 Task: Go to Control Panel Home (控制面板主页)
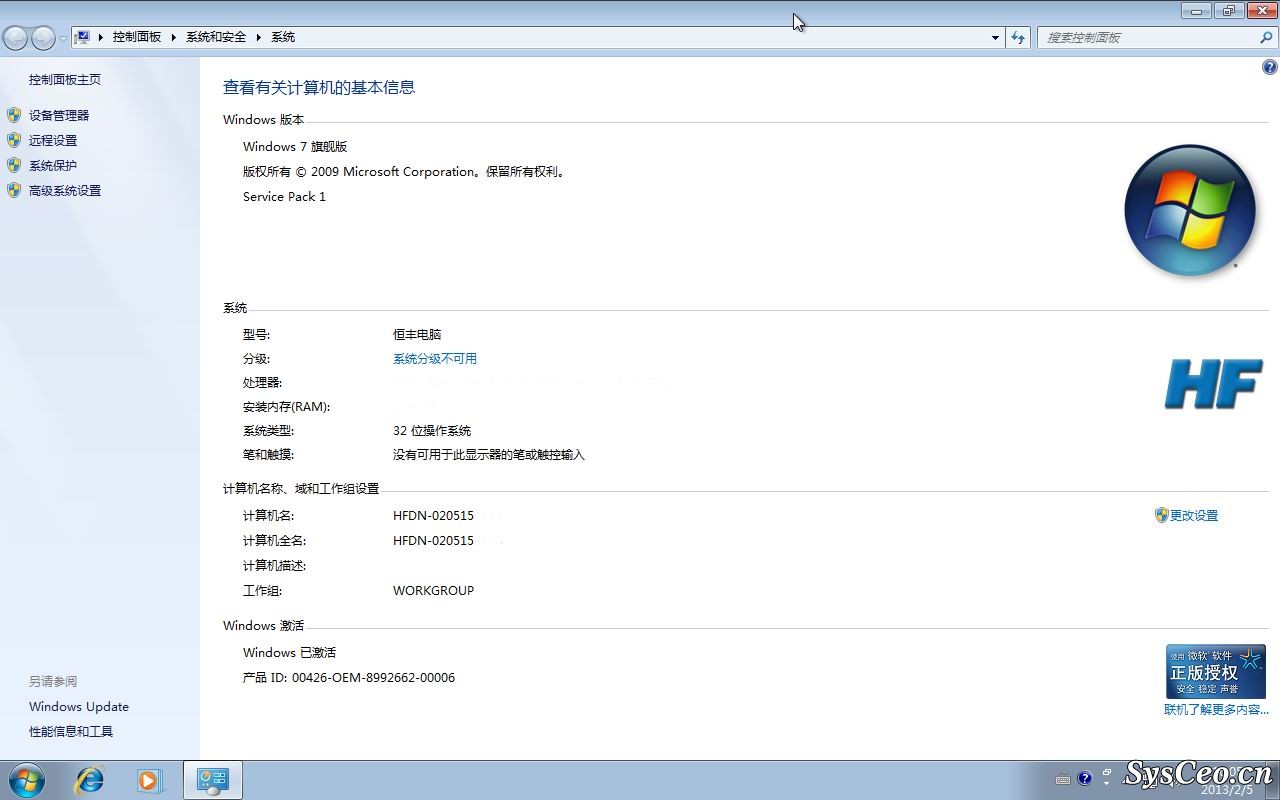[65, 80]
